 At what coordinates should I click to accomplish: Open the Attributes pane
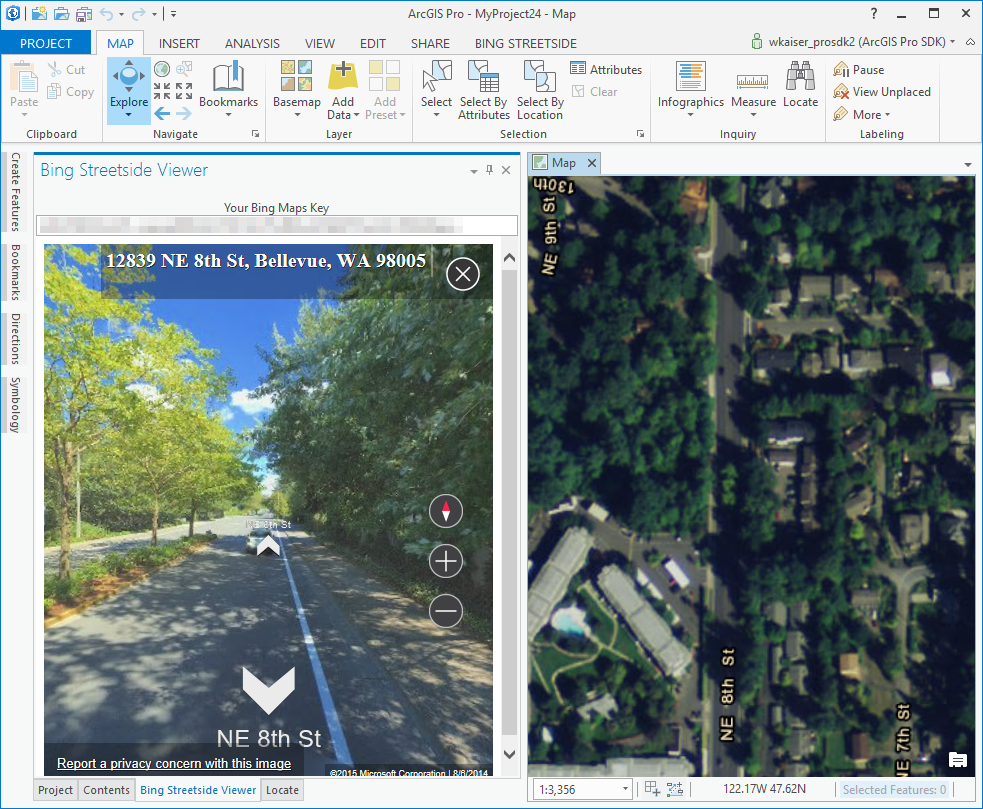606,69
